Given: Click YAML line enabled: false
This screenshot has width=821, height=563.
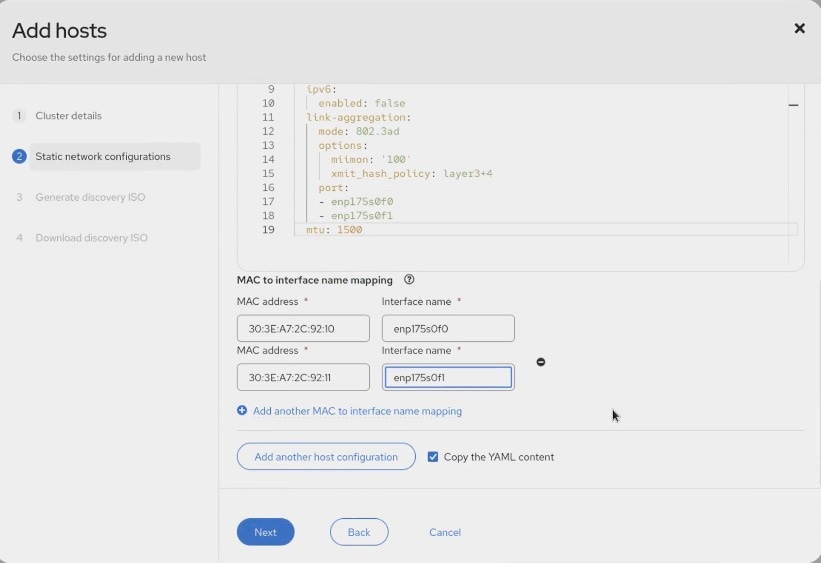Looking at the screenshot, I should (362, 103).
